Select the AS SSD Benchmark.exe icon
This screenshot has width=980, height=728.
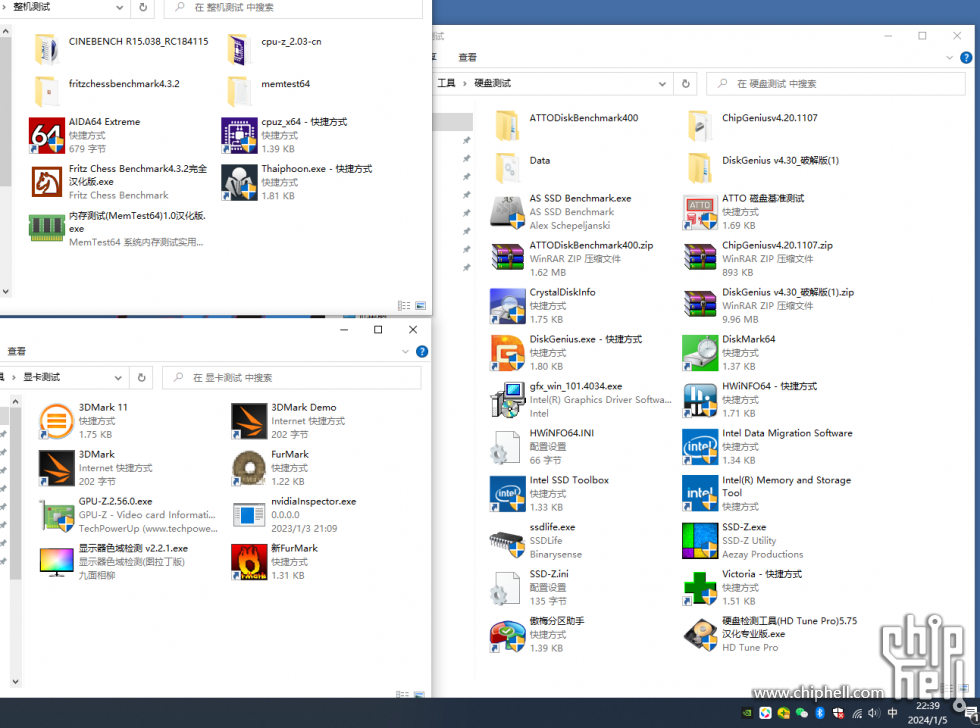(508, 212)
